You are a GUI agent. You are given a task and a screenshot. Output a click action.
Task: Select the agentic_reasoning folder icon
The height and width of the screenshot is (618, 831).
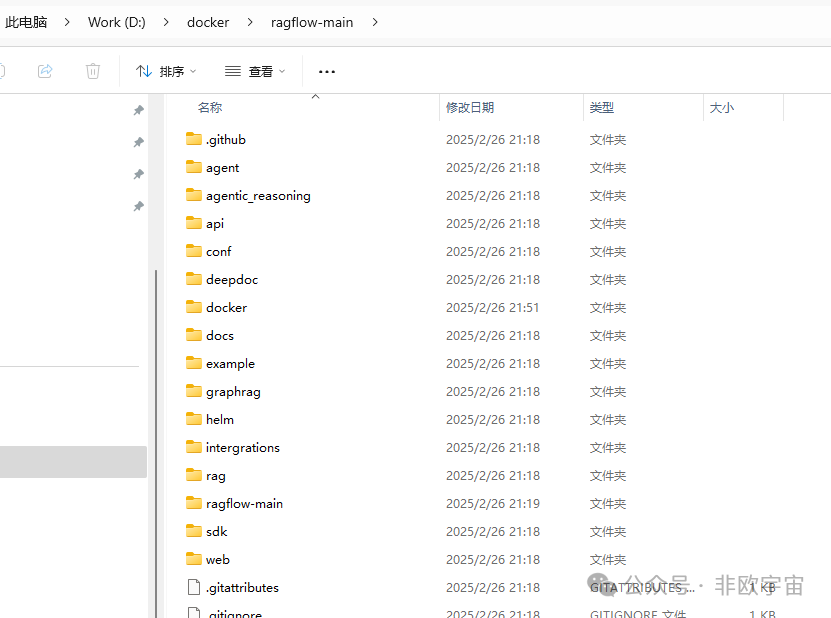[x=194, y=195]
